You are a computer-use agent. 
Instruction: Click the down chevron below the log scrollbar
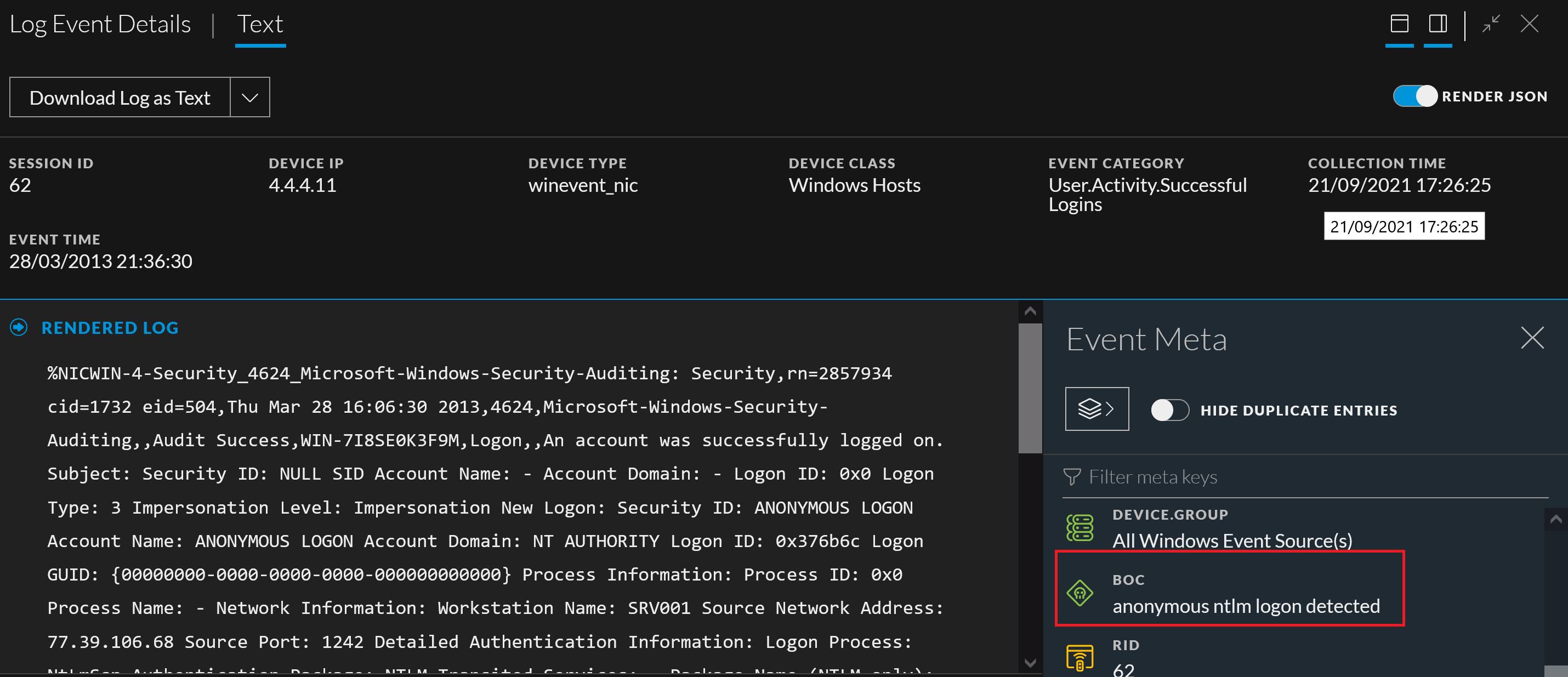pyautogui.click(x=1030, y=662)
